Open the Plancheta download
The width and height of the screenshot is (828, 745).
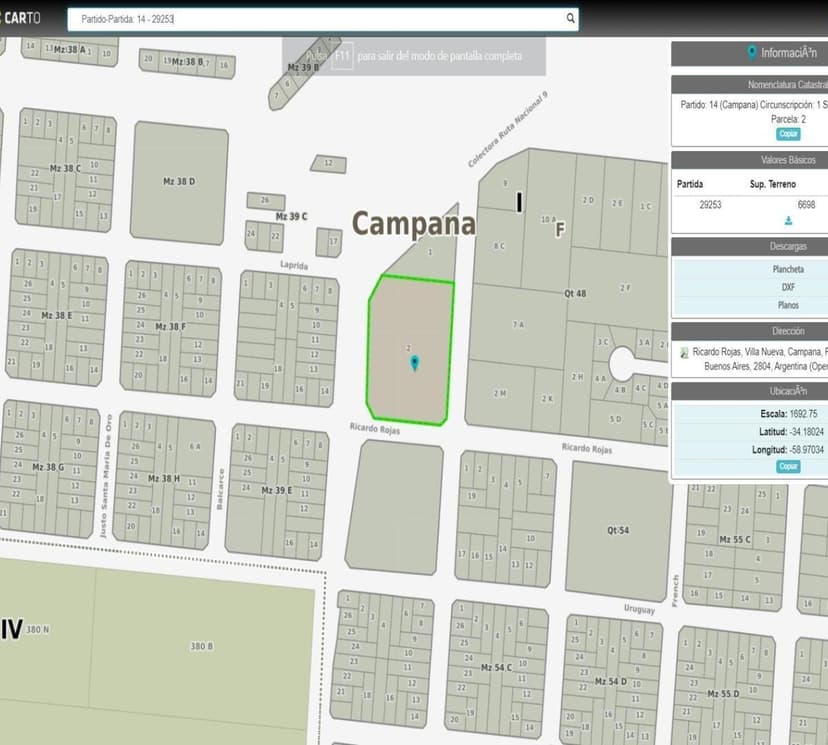788,269
